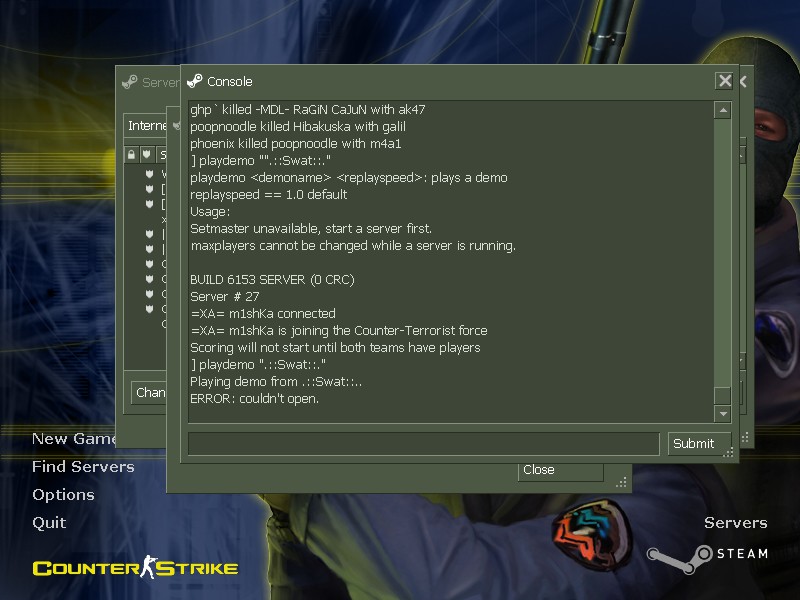Click 'Playing demo from .::Swat::..' line
The image size is (800, 600).
[276, 382]
